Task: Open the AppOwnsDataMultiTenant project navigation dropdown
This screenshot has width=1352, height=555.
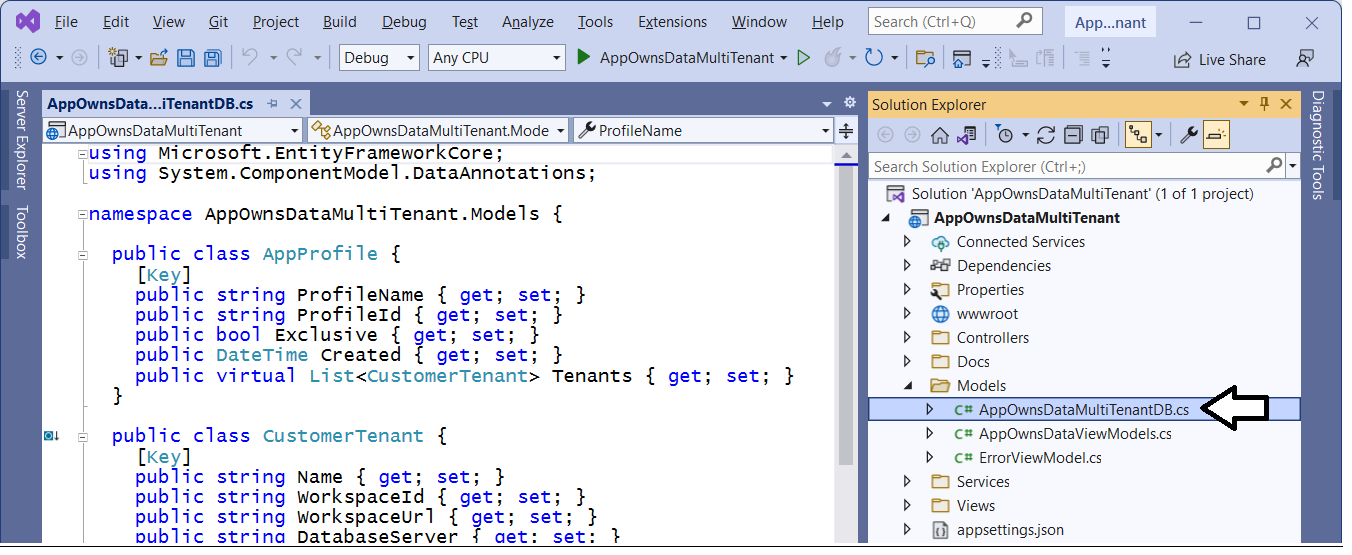Action: 172,130
